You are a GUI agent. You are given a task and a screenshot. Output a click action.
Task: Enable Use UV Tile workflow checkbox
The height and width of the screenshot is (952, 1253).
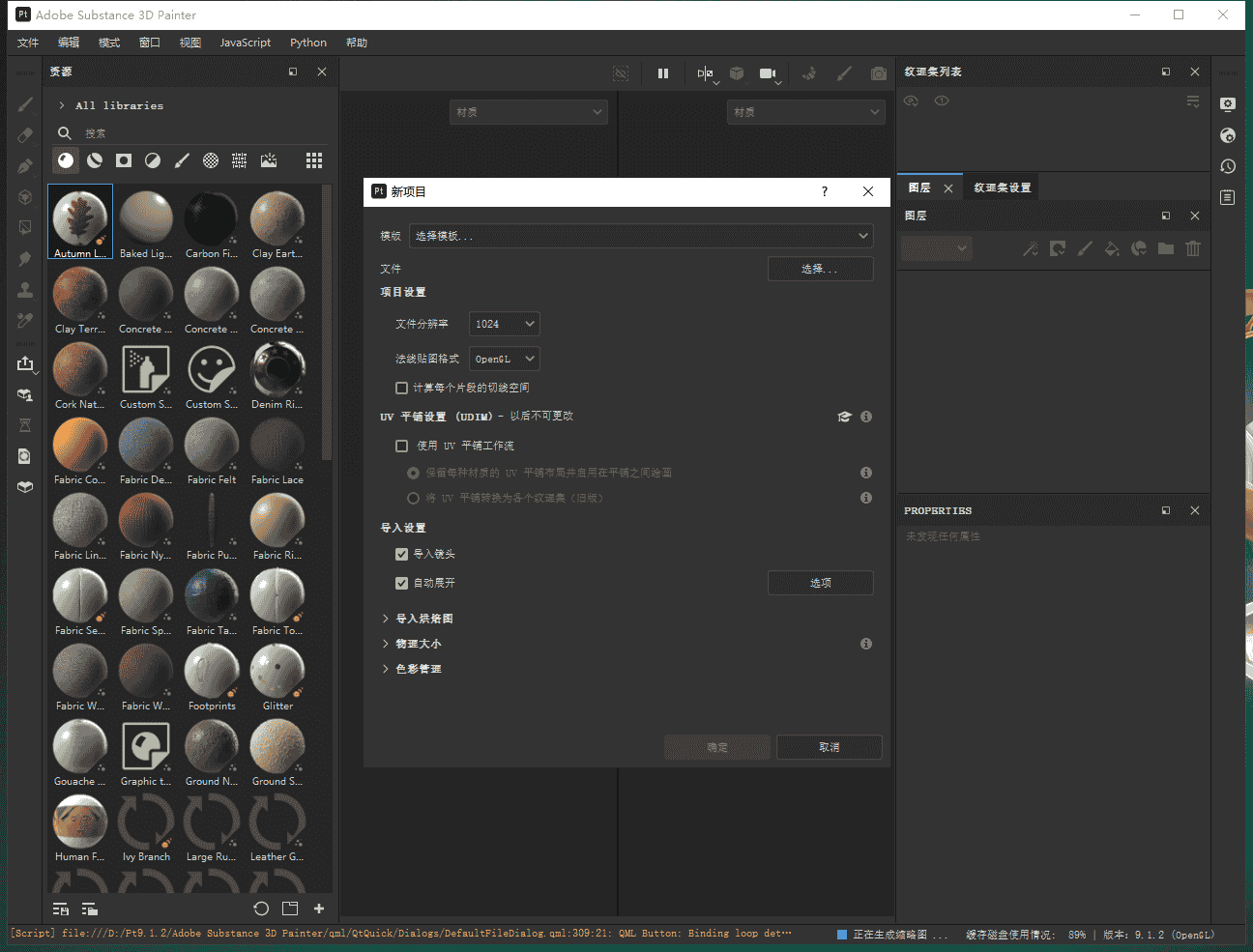pyautogui.click(x=401, y=446)
